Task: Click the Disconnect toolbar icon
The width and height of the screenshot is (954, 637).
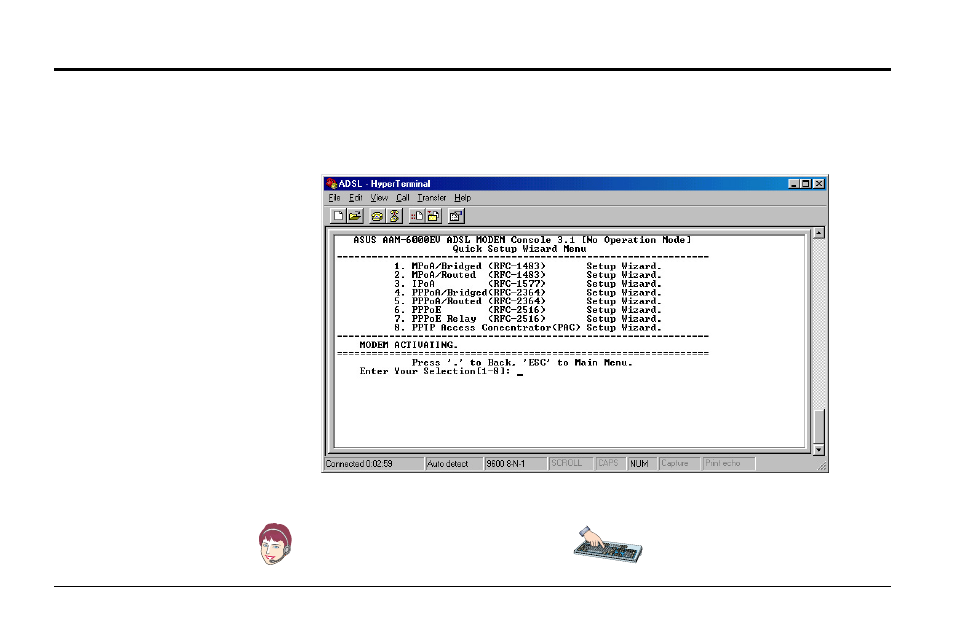Action: point(394,216)
